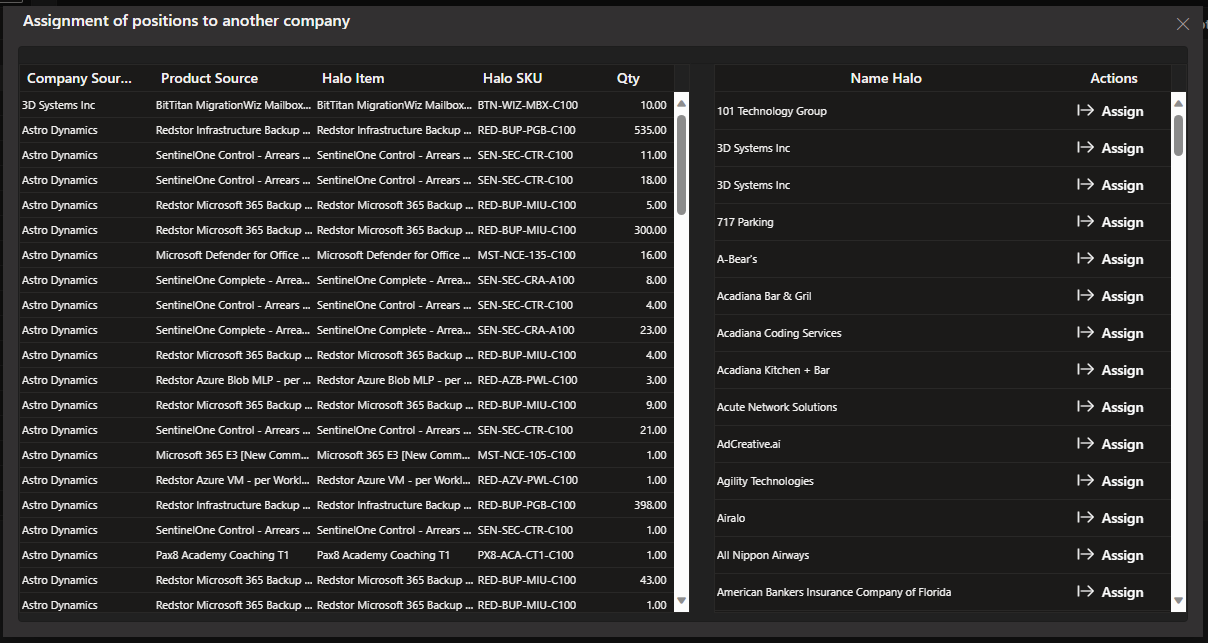Select the SKU cell RED-AZB-PWL-C100
1208x643 pixels.
coord(528,380)
